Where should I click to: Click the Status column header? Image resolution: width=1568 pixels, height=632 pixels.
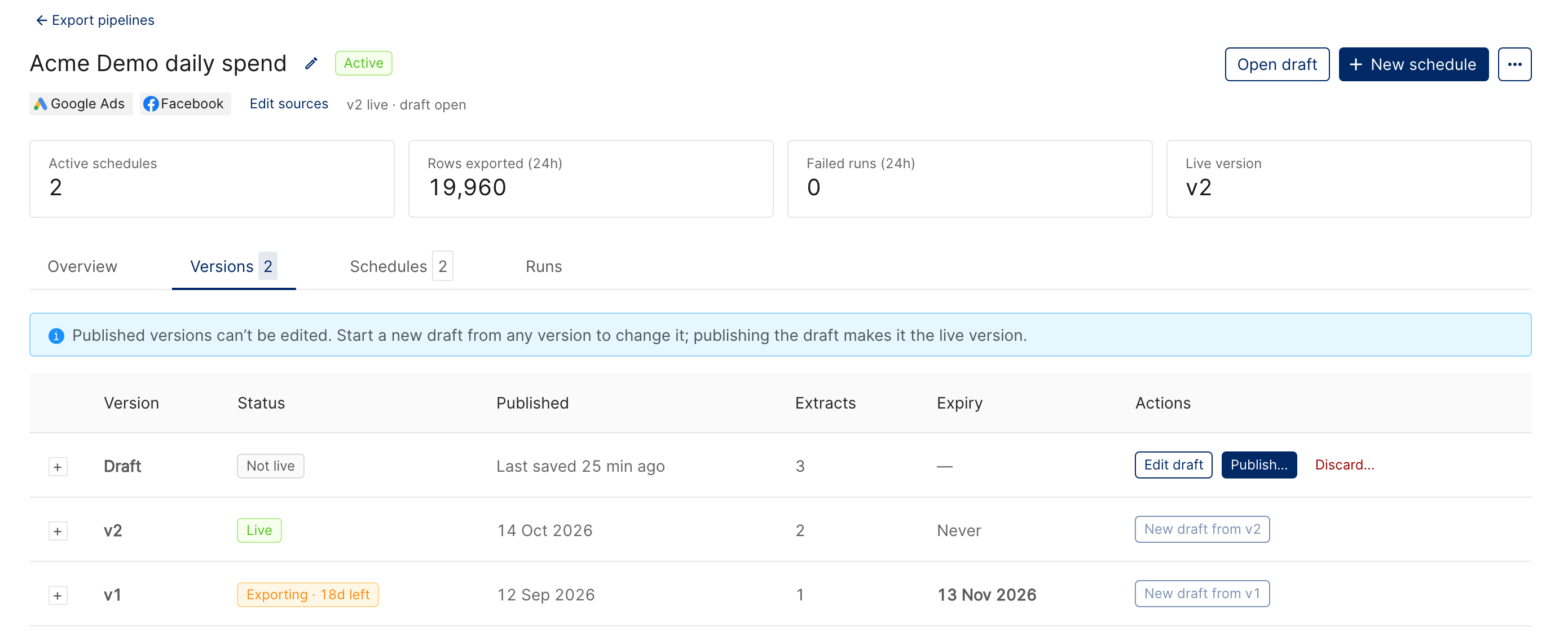[x=261, y=403]
